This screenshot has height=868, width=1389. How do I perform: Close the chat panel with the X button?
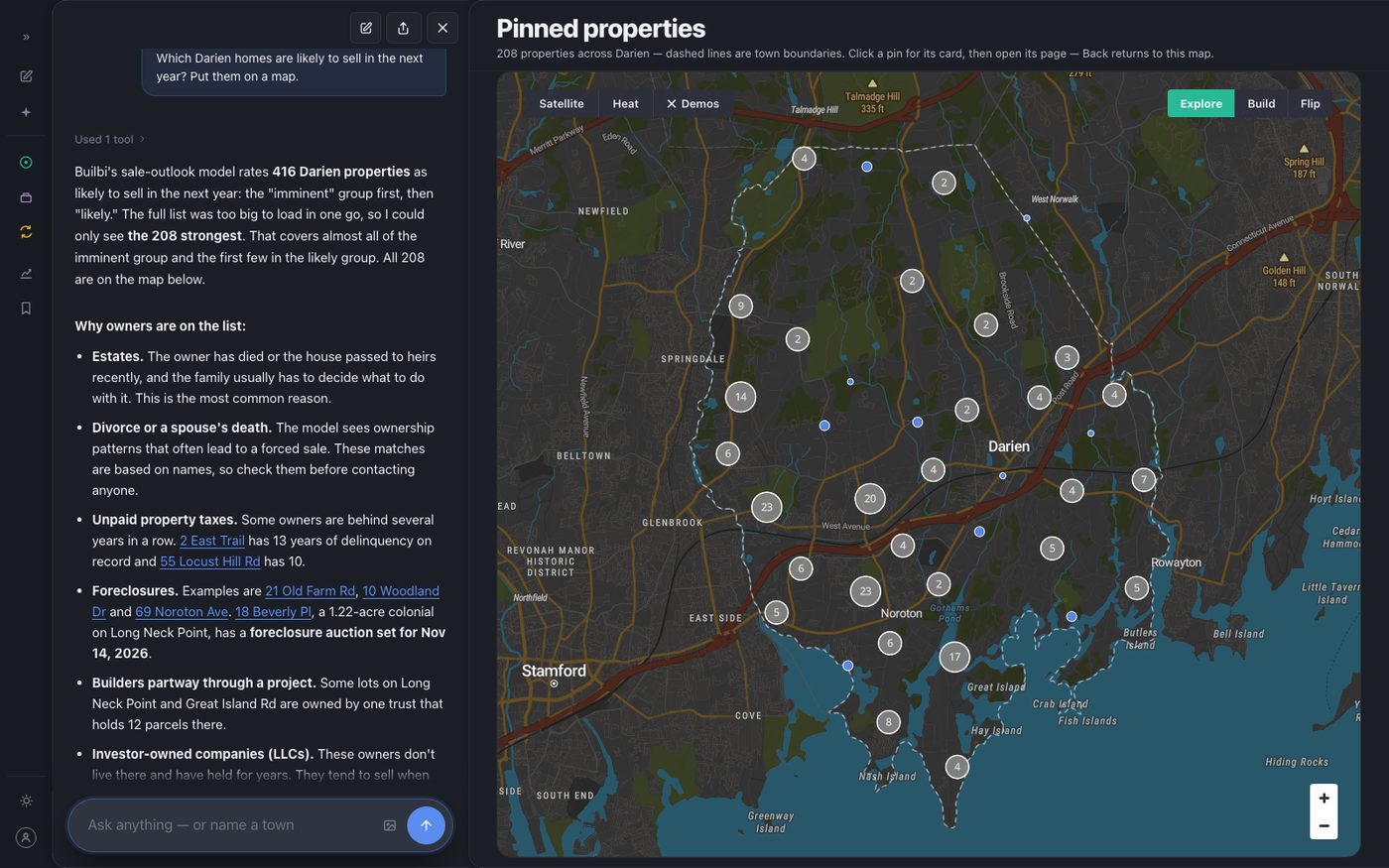(442, 28)
